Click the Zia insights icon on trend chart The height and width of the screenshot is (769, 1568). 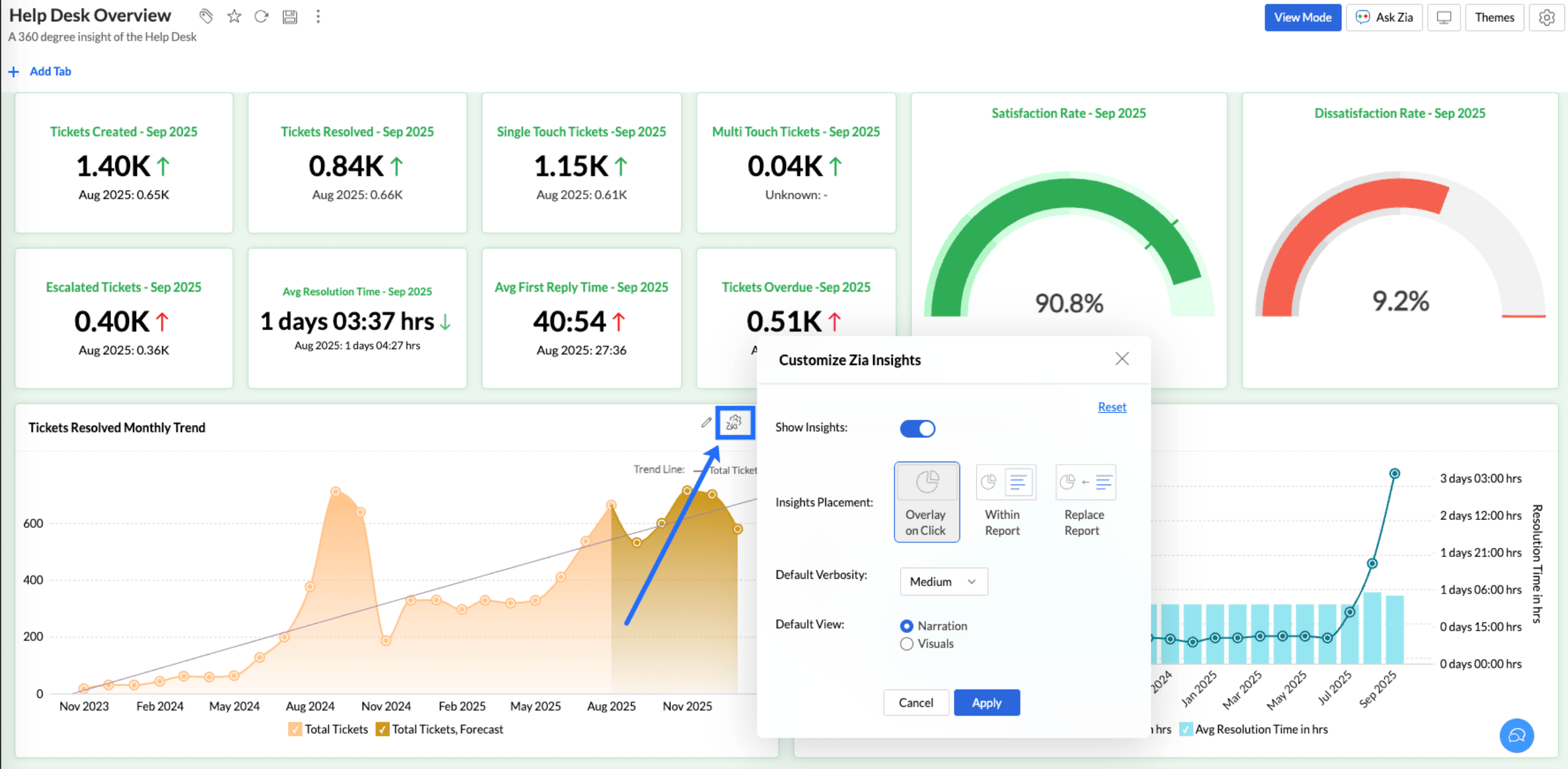coord(734,423)
